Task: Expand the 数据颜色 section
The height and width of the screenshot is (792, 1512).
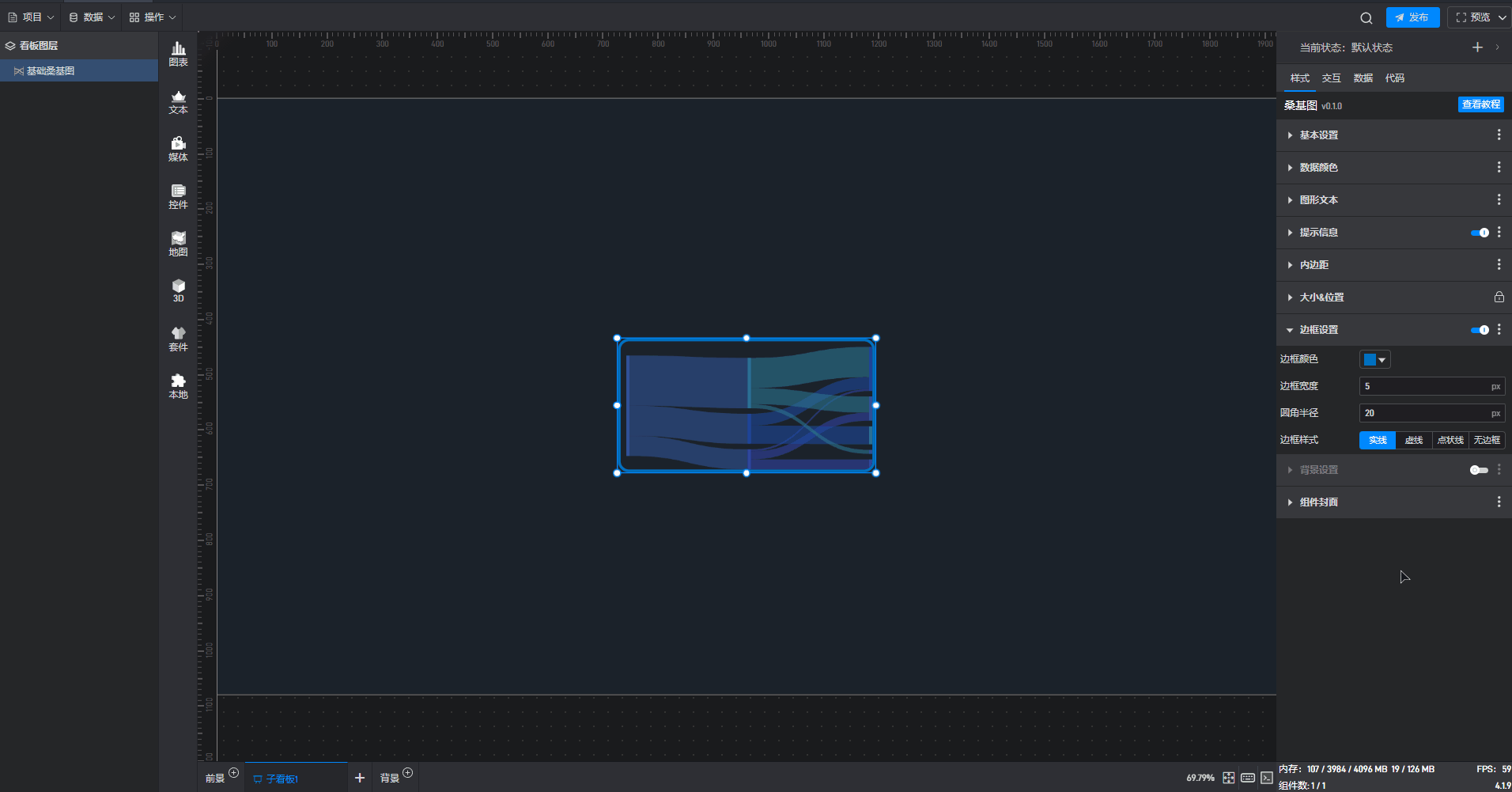Action: click(x=1318, y=168)
